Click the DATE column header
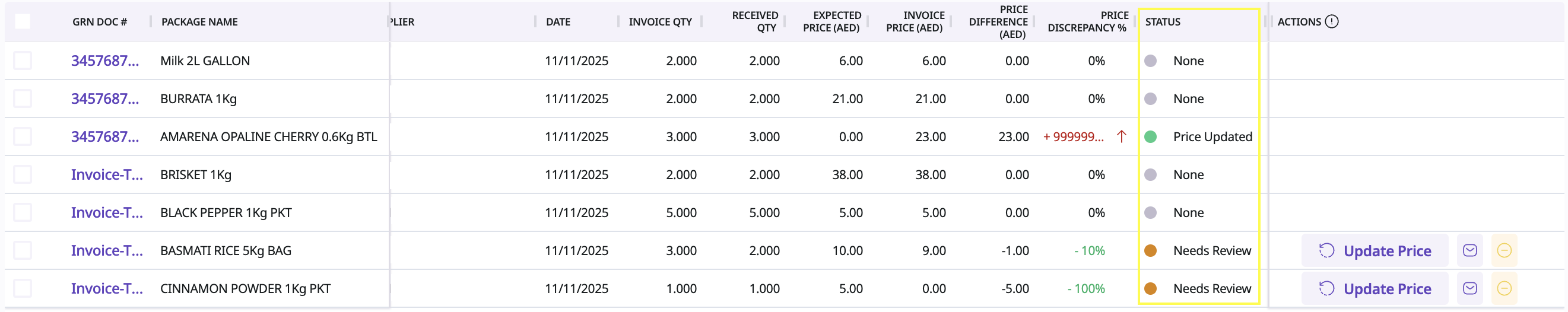The image size is (1568, 312). coord(558,22)
